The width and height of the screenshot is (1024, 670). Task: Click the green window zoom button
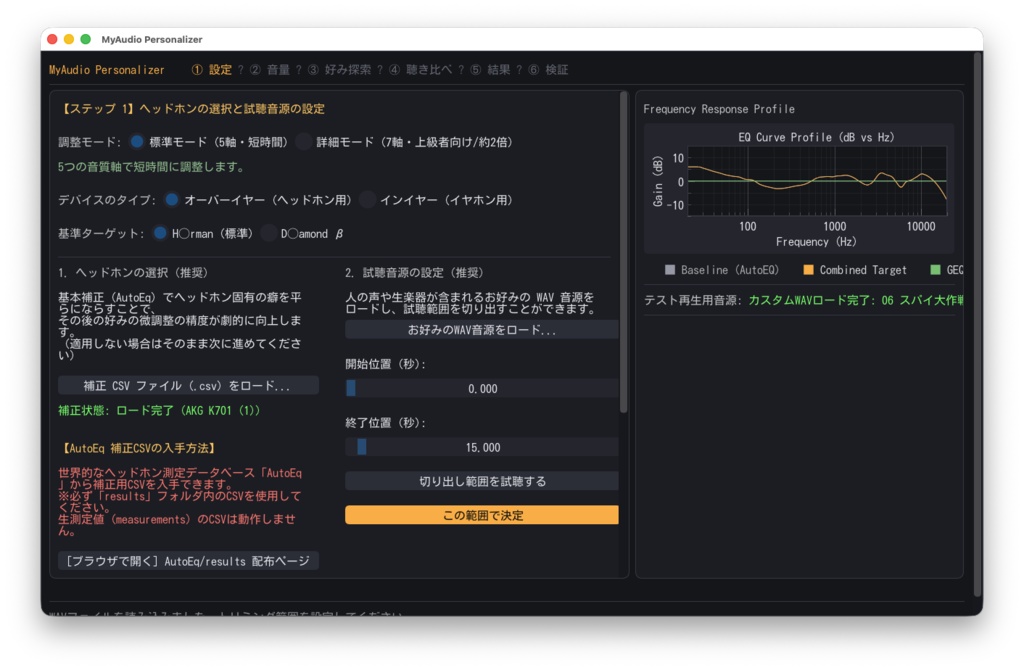(x=86, y=39)
